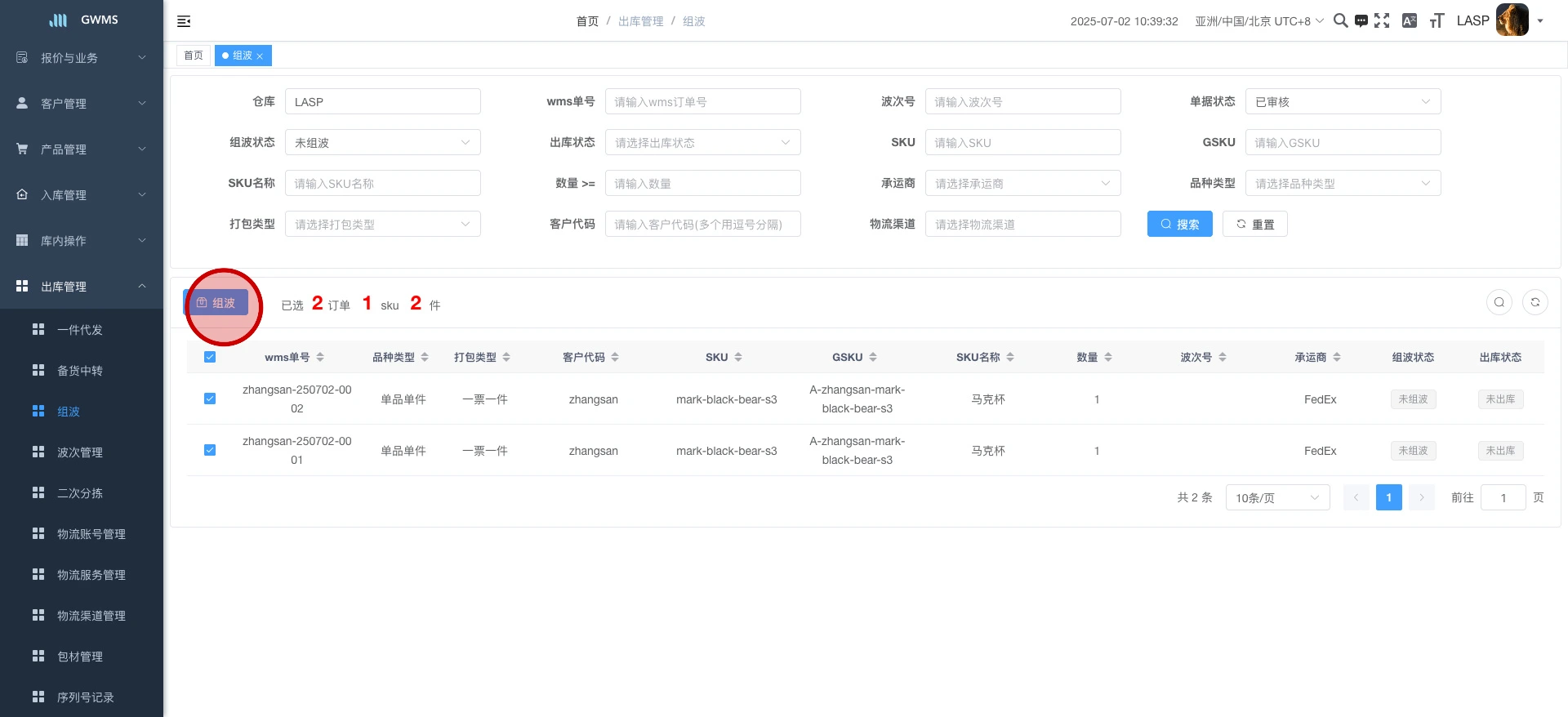The height and width of the screenshot is (717, 1568).
Task: Click the 重置 reset button
Action: click(1254, 225)
